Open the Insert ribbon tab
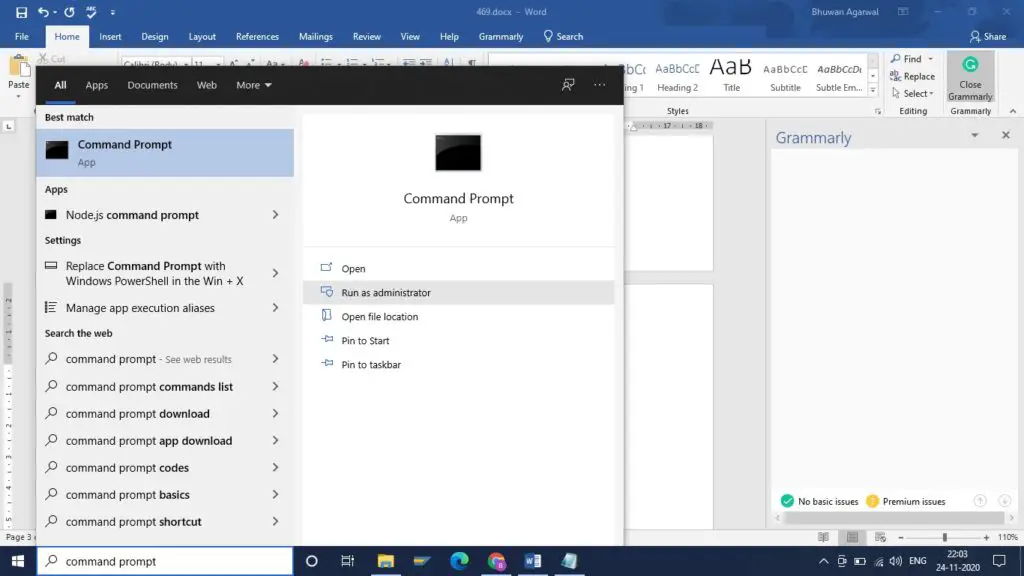The height and width of the screenshot is (576, 1024). click(x=110, y=37)
